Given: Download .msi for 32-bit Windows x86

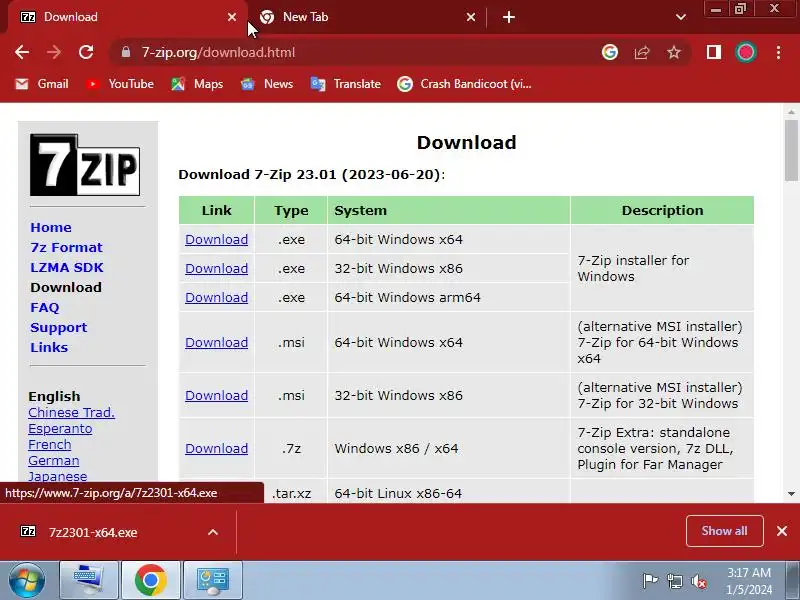Looking at the screenshot, I should tap(216, 395).
